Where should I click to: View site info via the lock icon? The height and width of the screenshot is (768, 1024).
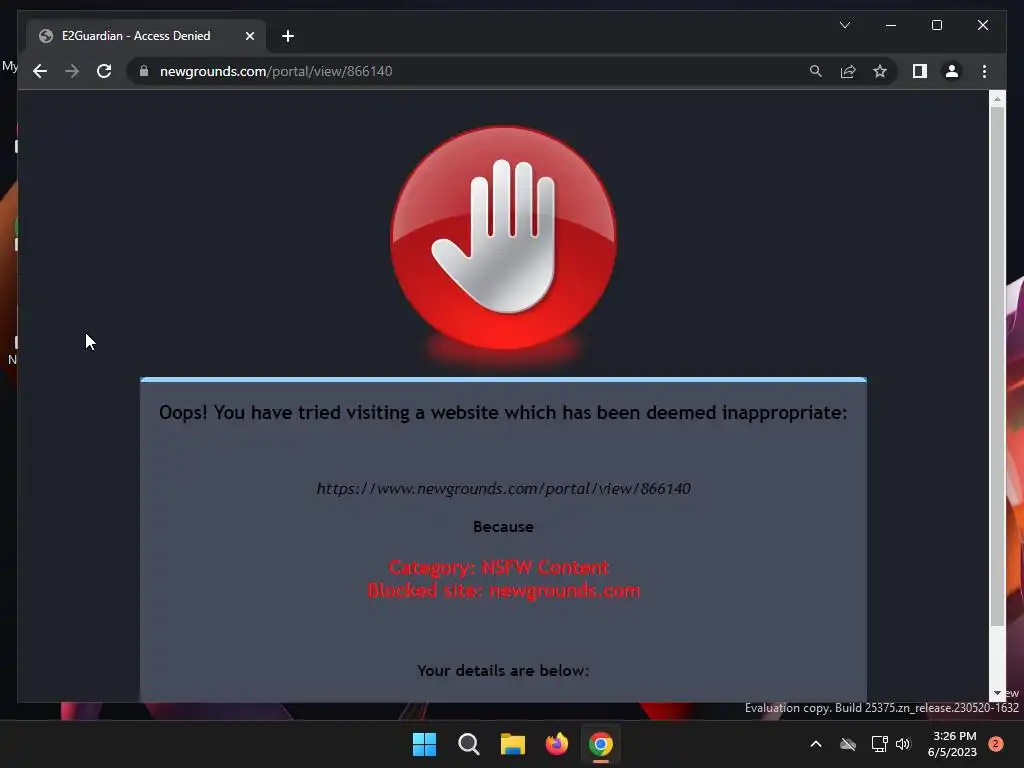click(x=144, y=71)
